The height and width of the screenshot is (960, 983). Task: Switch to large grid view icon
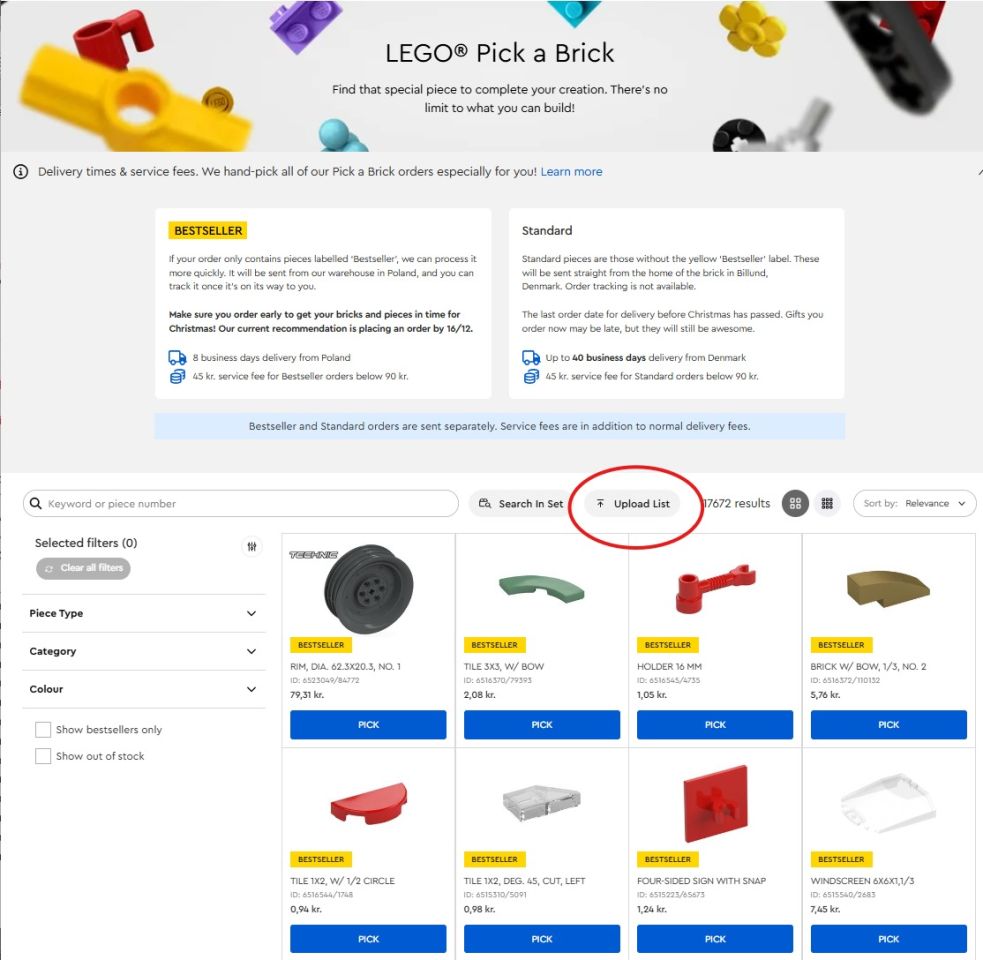(x=795, y=504)
